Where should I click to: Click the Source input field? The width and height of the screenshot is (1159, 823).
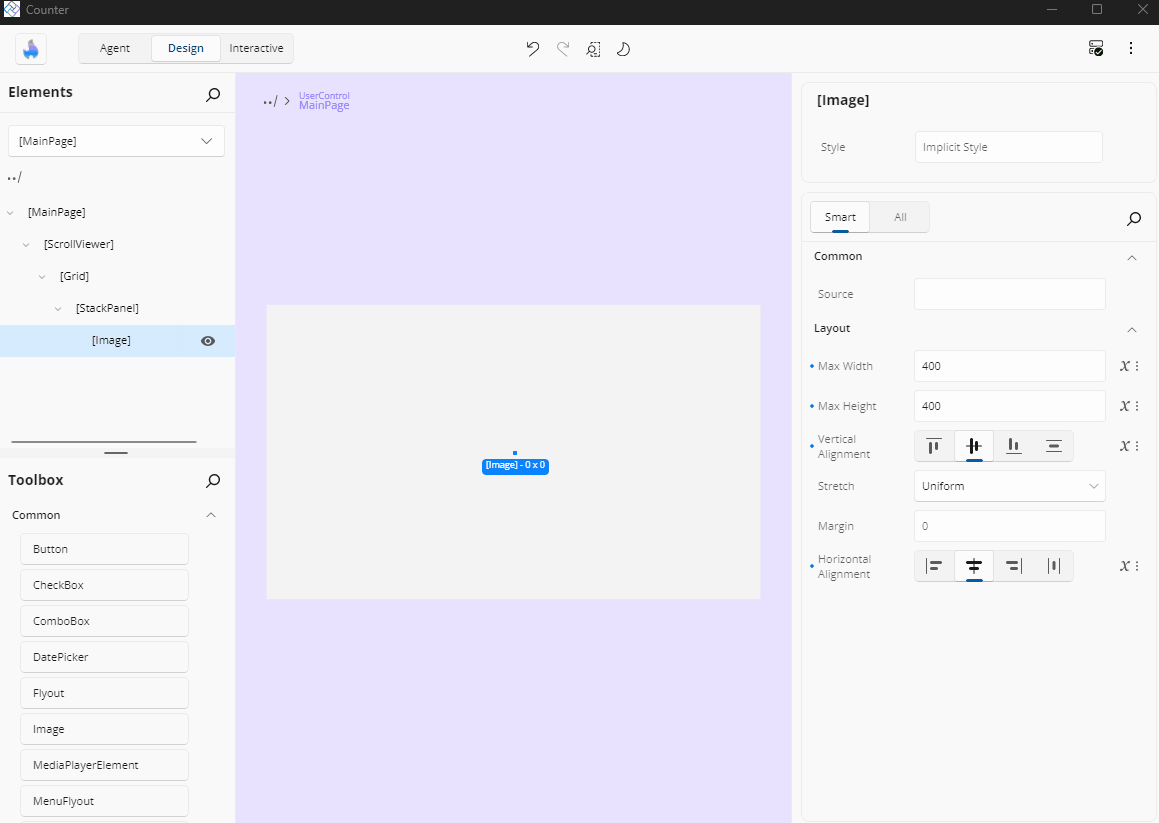(1009, 294)
